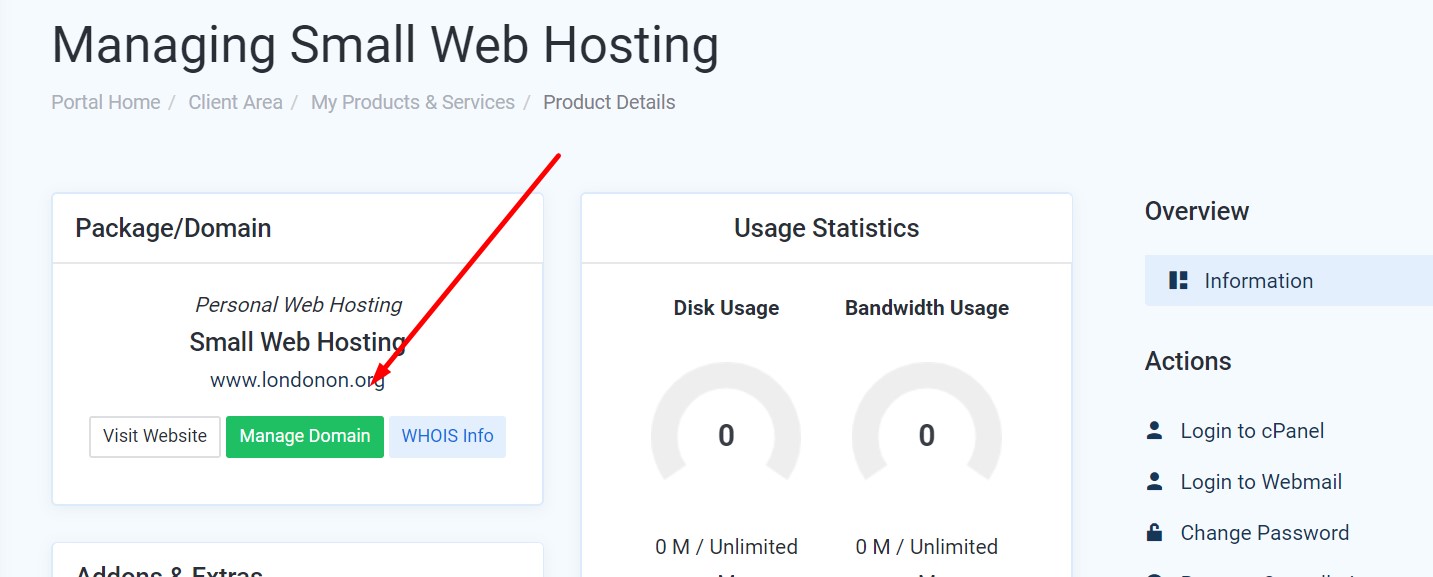Click the user icon beside Login to cPanel
Screen dimensions: 1433x577
click(1154, 431)
